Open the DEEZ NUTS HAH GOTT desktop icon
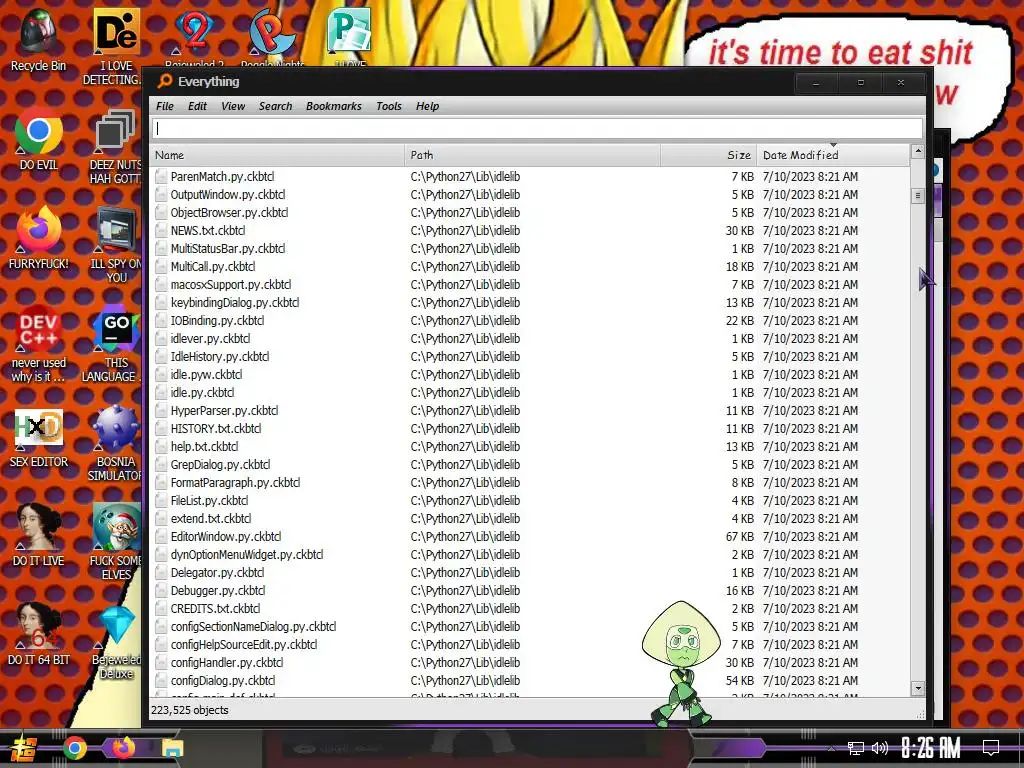1024x768 pixels. [116, 147]
